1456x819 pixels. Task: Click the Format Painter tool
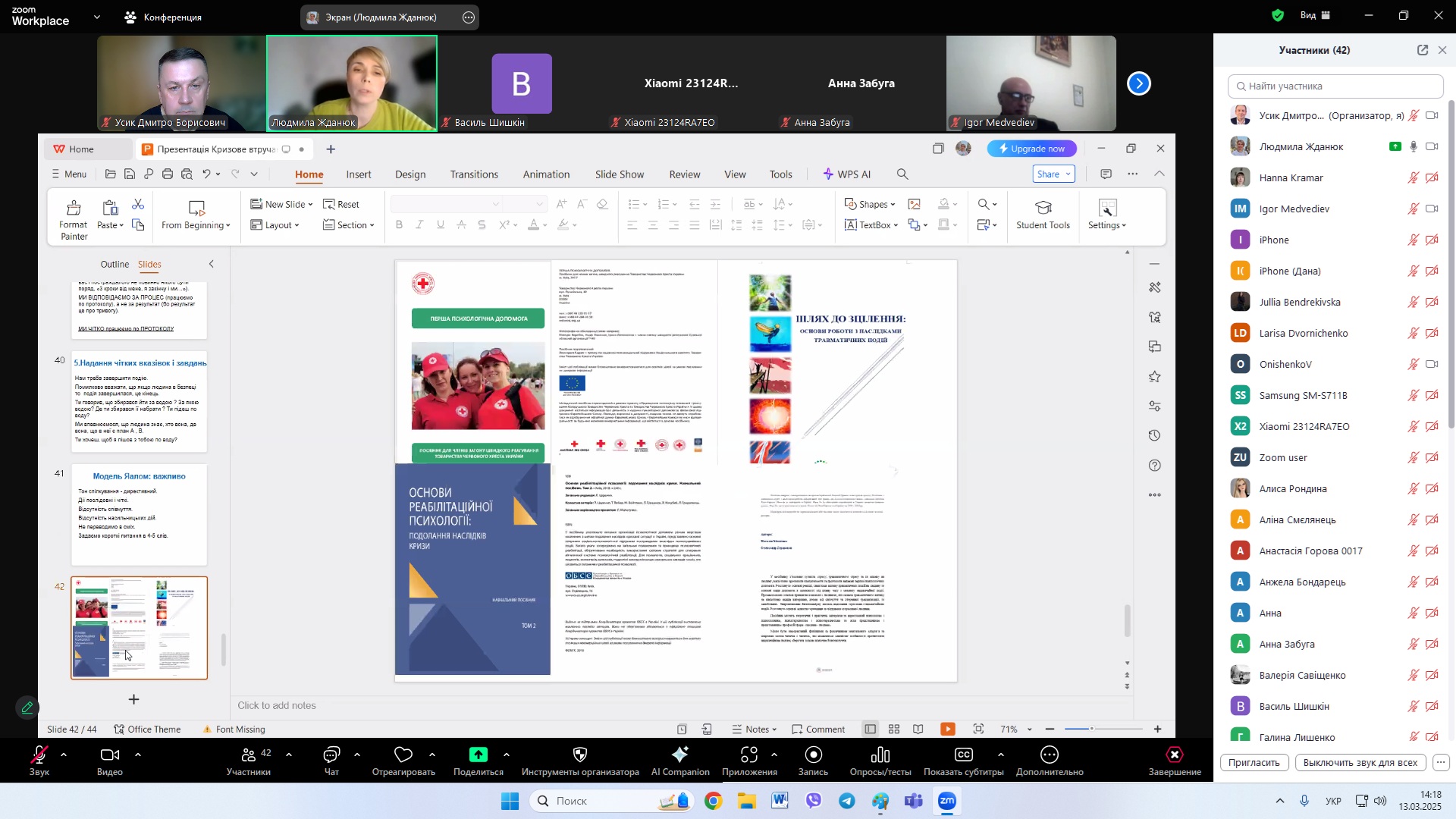74,220
